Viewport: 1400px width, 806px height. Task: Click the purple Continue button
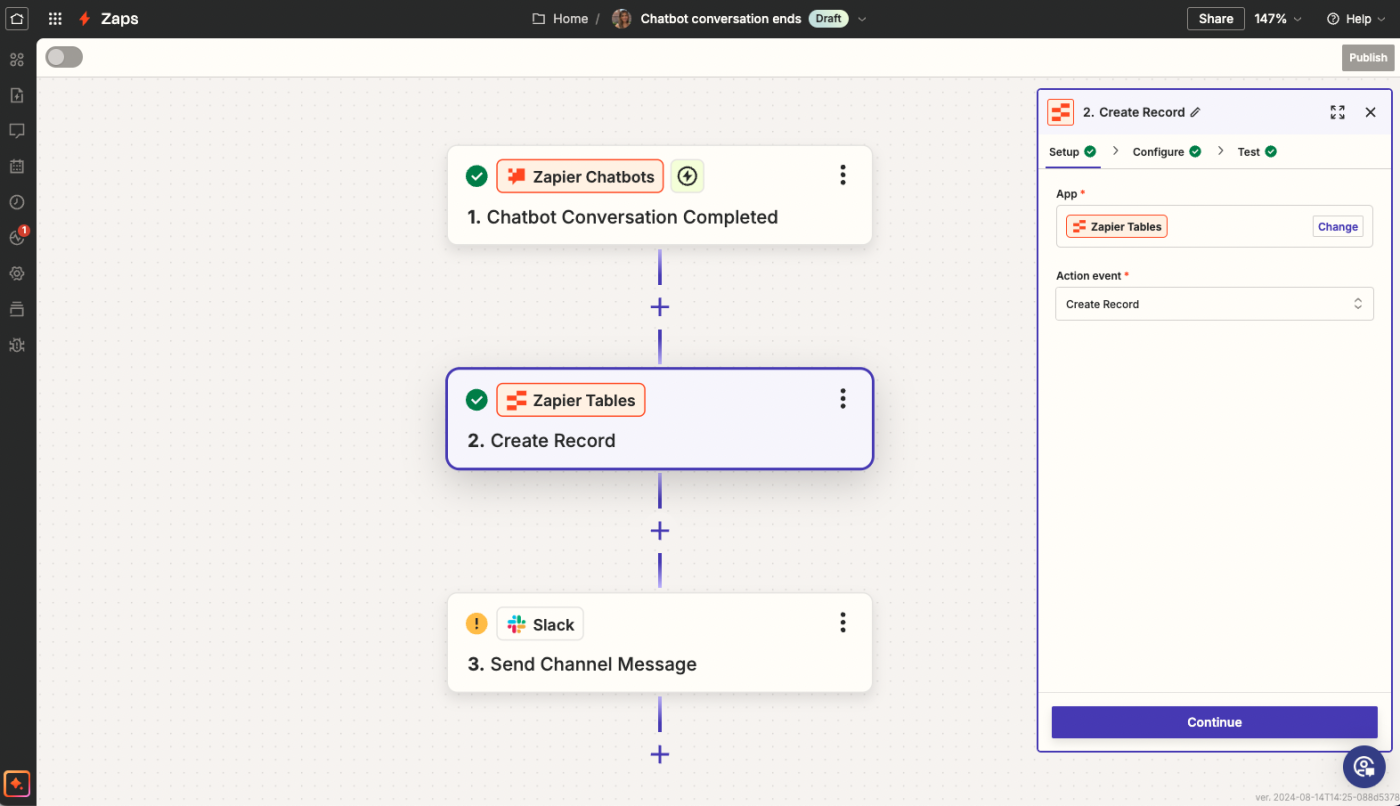click(1214, 722)
